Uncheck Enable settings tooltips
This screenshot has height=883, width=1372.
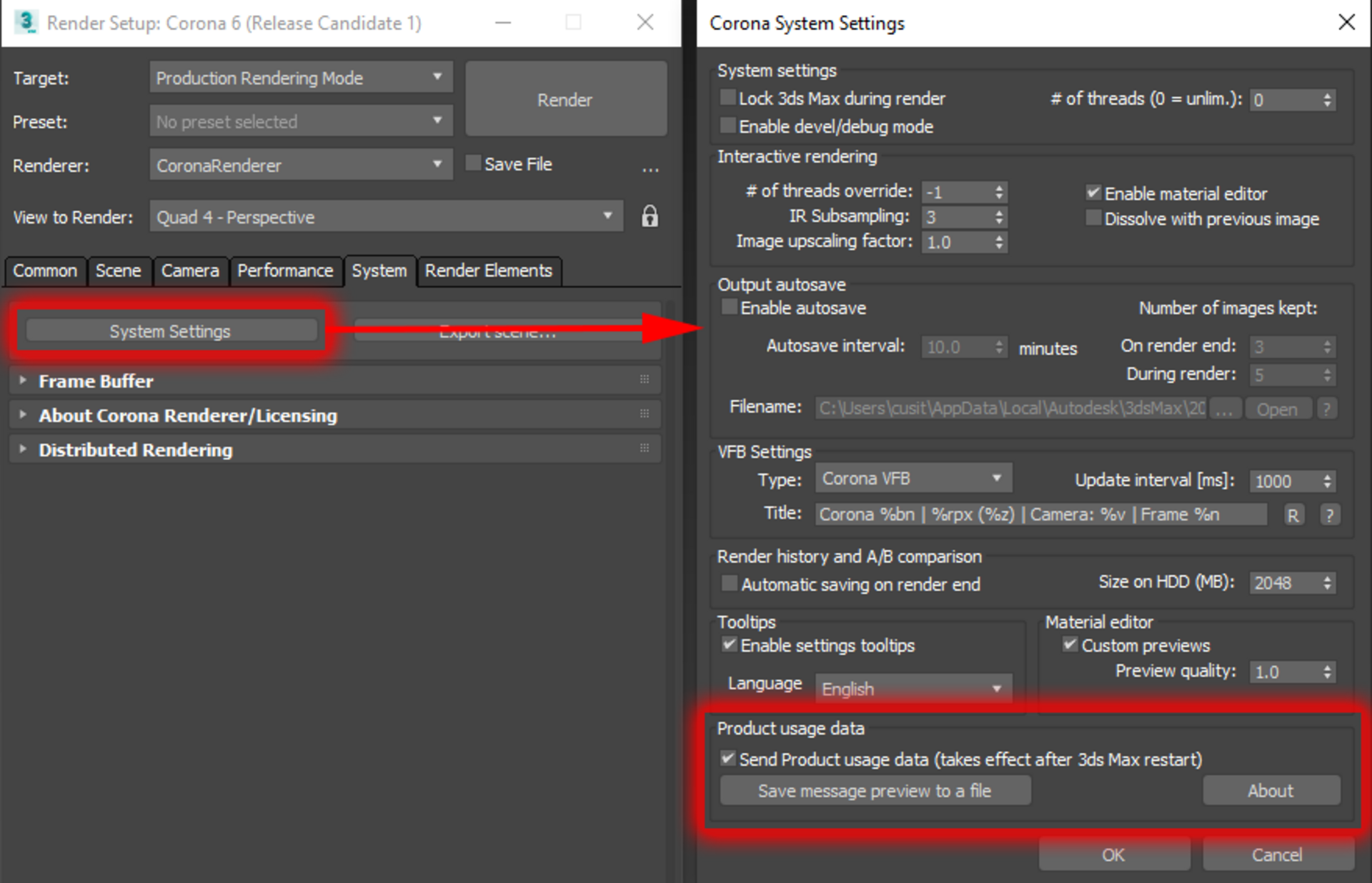(729, 644)
